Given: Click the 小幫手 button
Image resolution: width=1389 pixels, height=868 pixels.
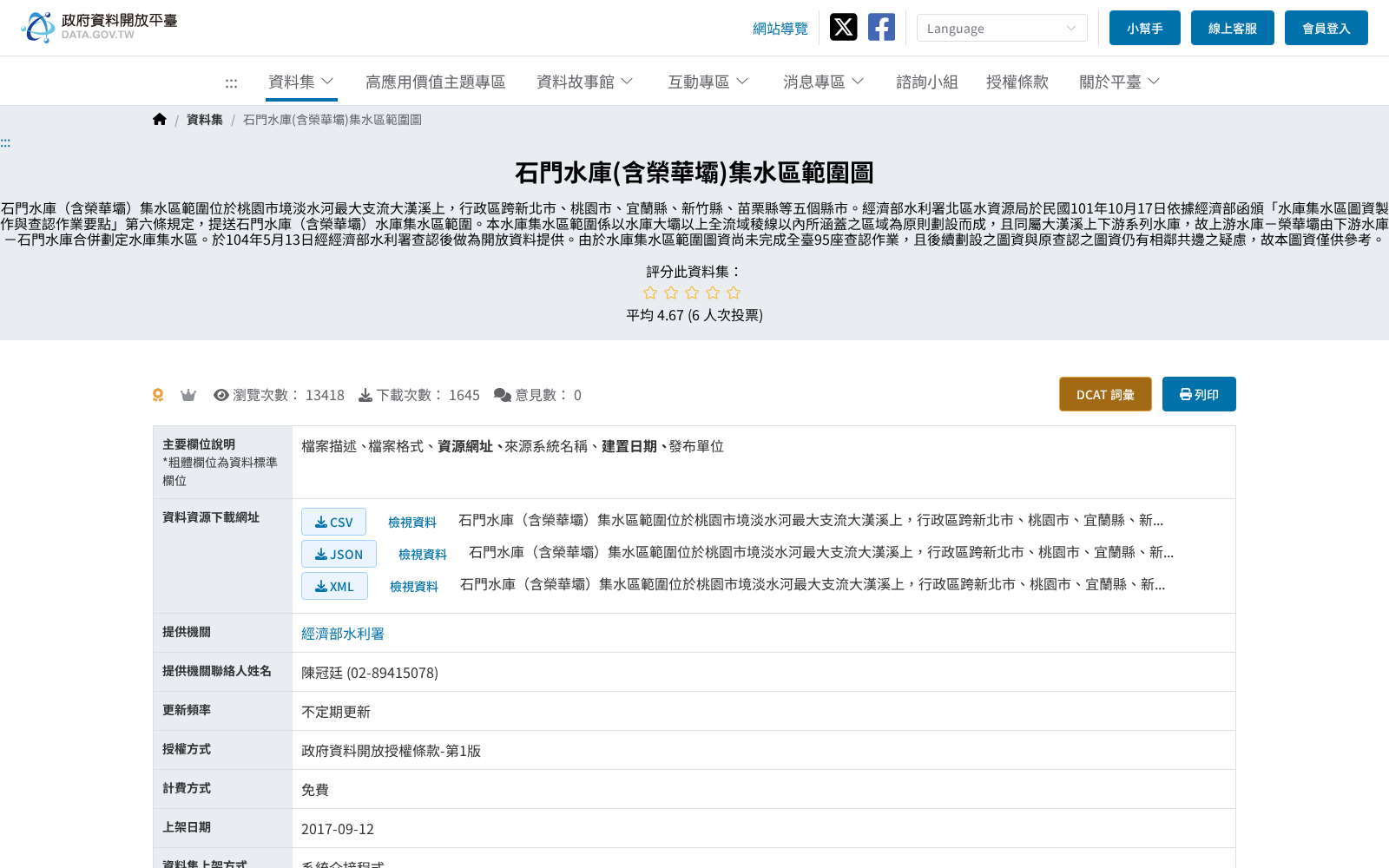Looking at the screenshot, I should (1145, 28).
